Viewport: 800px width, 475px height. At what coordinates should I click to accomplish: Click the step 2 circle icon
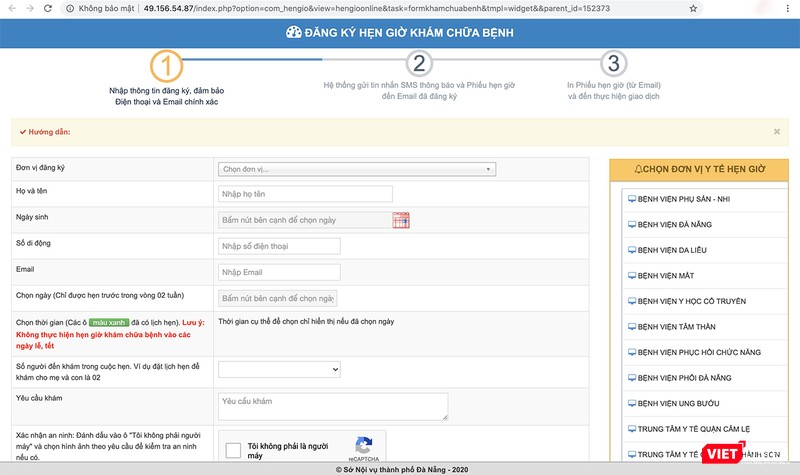[x=420, y=66]
